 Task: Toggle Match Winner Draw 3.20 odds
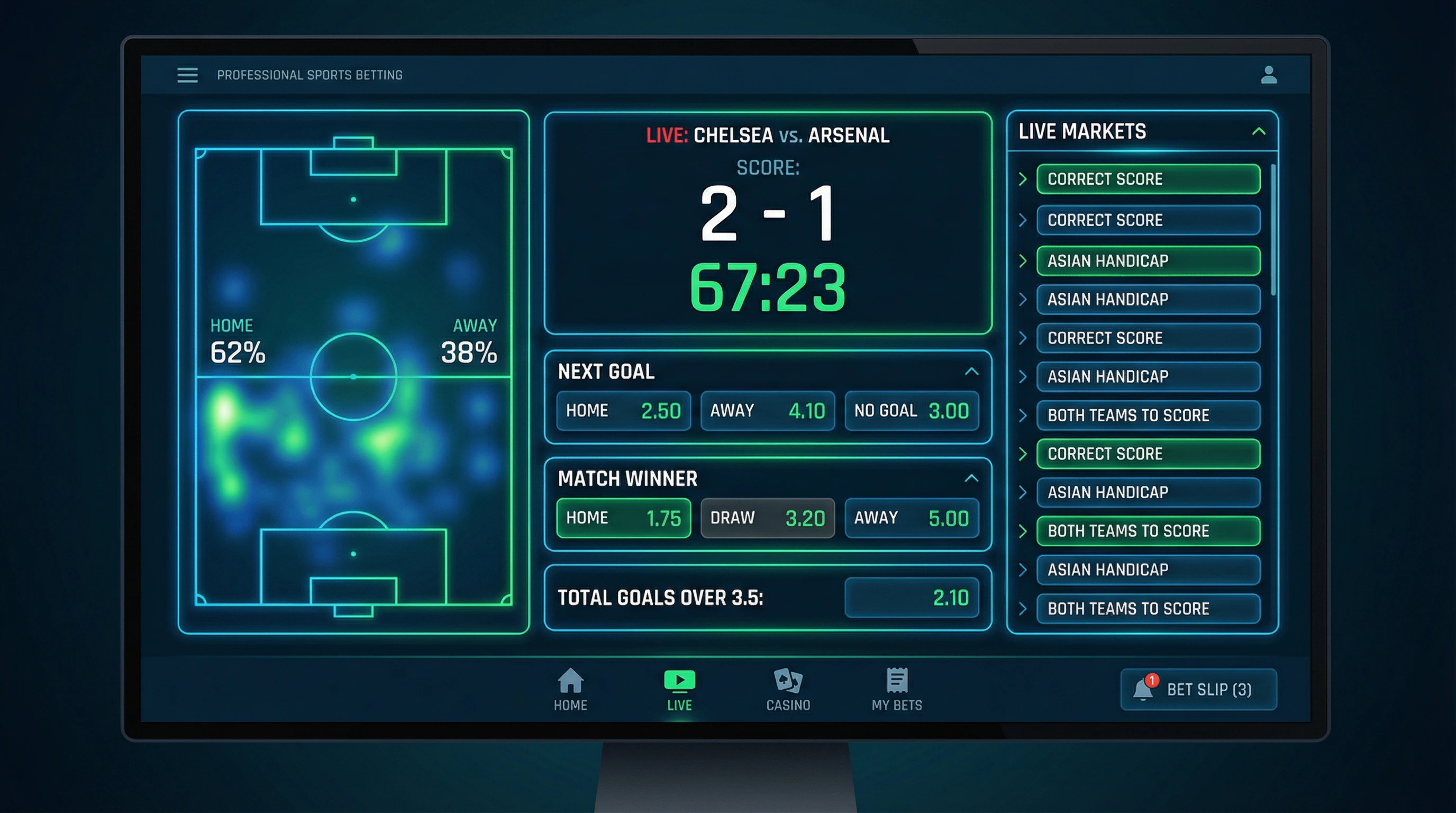(x=767, y=518)
